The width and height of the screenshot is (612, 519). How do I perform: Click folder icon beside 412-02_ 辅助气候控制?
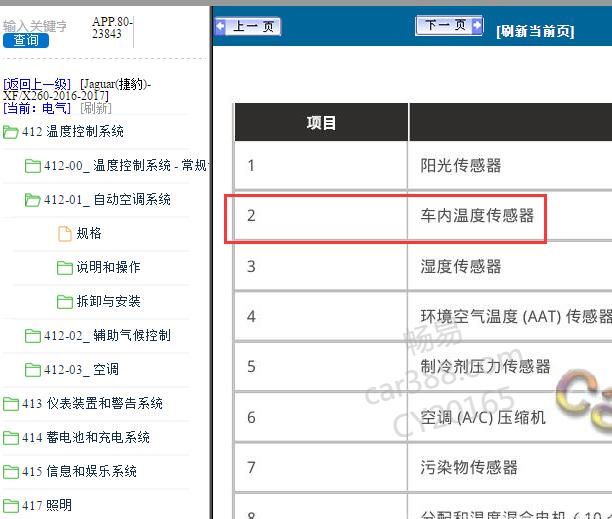(33, 336)
